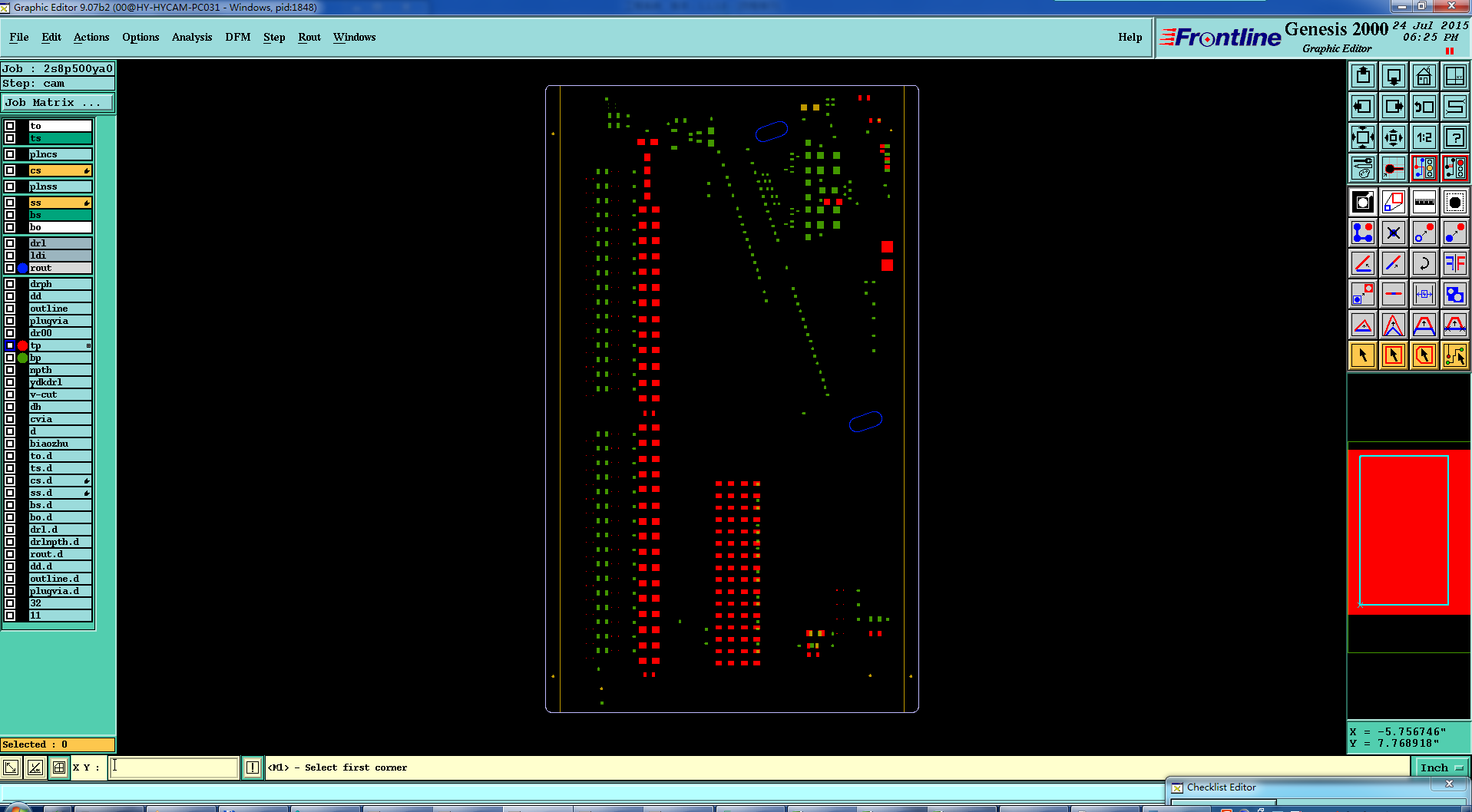
Task: Open the File menu
Action: point(19,37)
